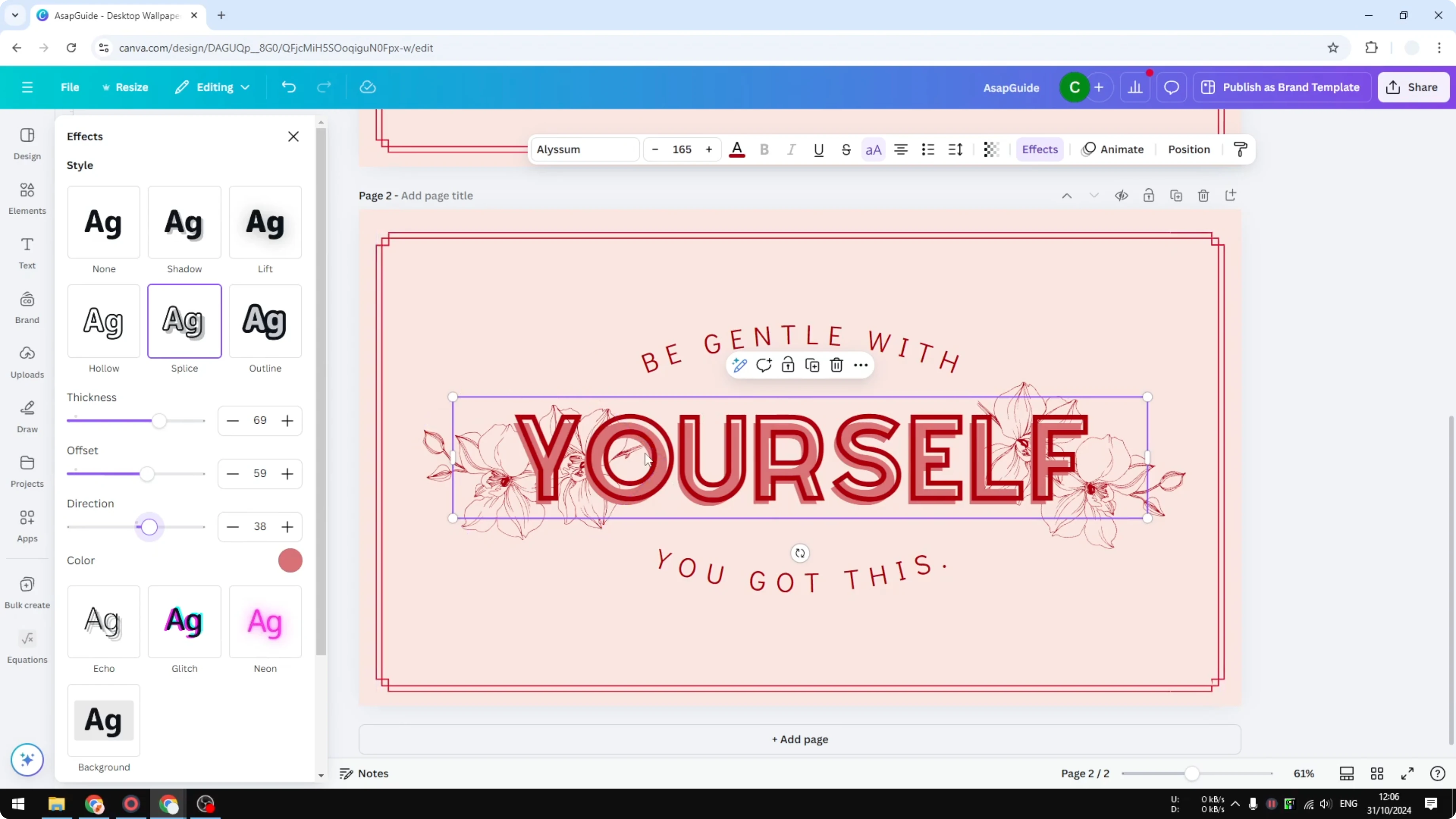Viewport: 1456px width, 819px height.
Task: Open the red text effect color swatch
Action: [290, 560]
